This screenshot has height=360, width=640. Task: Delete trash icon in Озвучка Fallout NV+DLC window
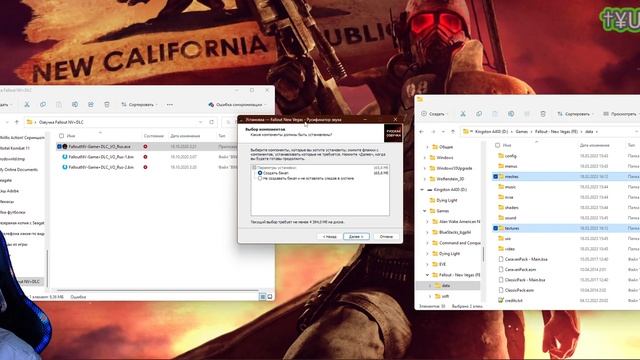[x=107, y=104]
